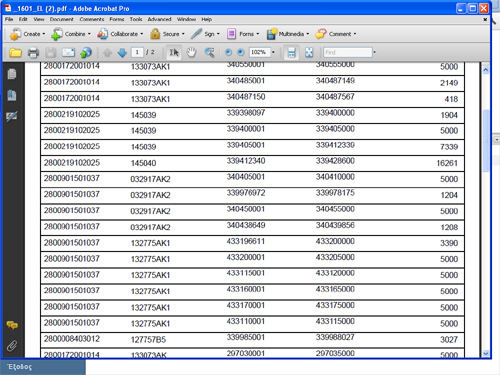
Task: Open the Bookmarks panel in sidebar
Action: [x=12, y=95]
